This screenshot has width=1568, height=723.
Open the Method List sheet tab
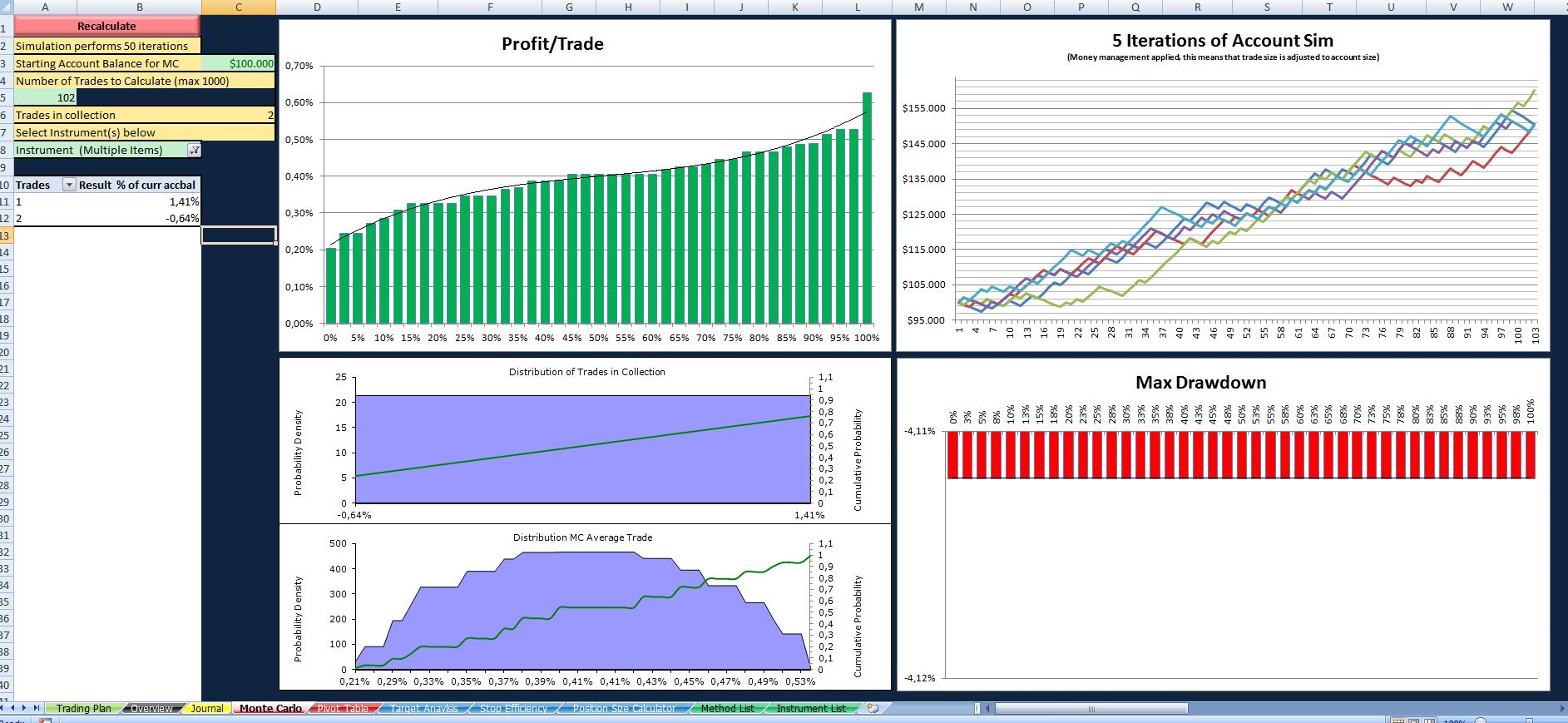[x=727, y=708]
